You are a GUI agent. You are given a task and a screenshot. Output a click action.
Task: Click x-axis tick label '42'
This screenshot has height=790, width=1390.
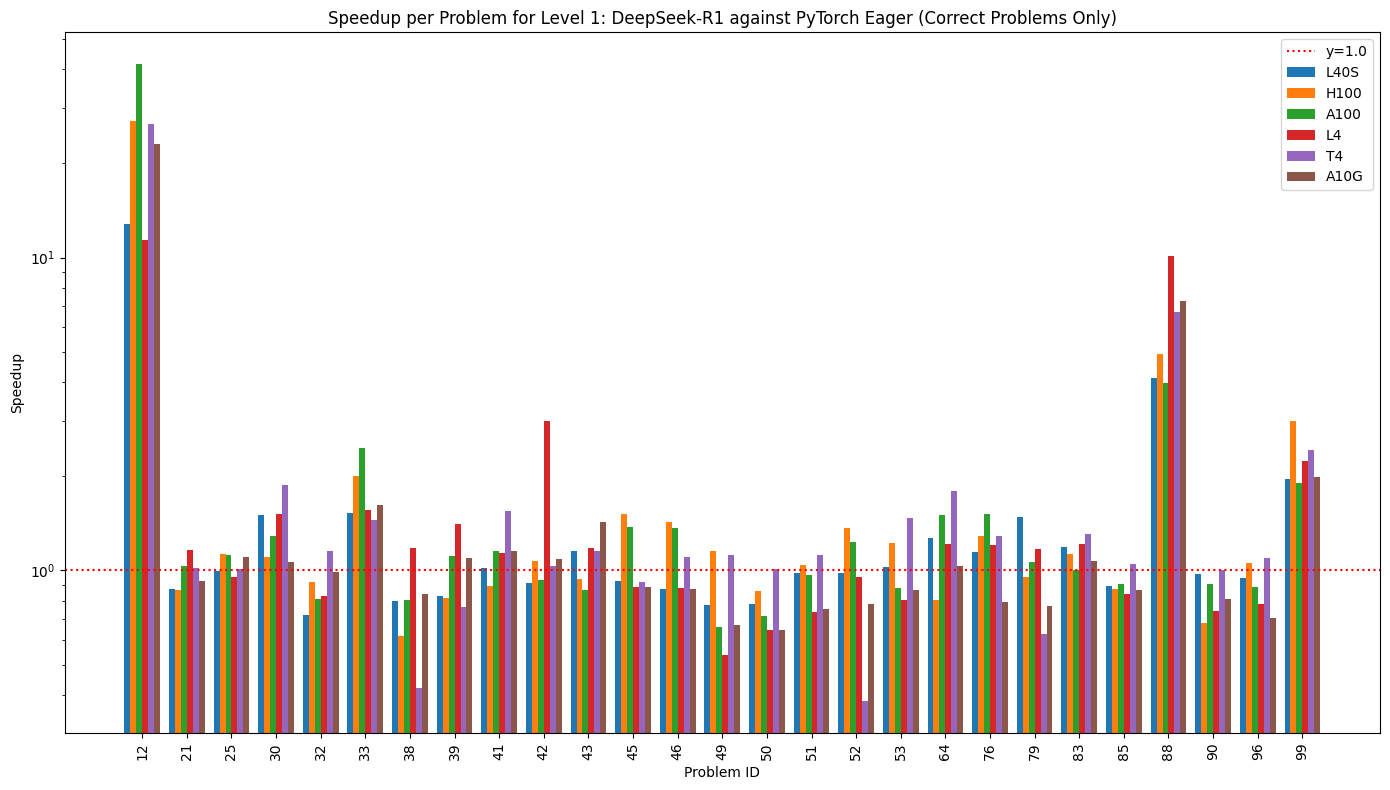tap(544, 751)
